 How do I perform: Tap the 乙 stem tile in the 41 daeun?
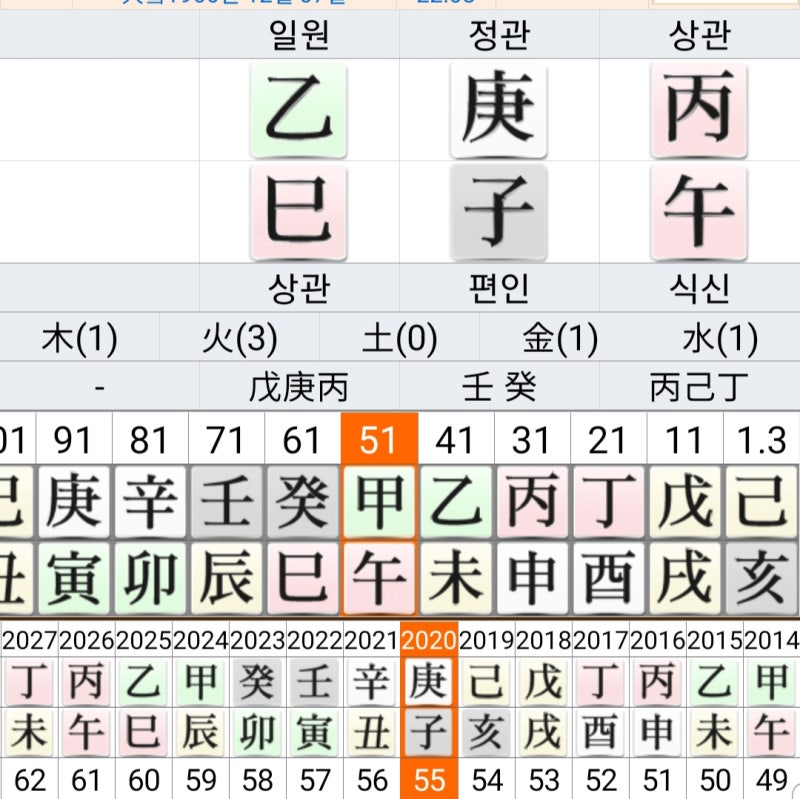click(x=455, y=502)
